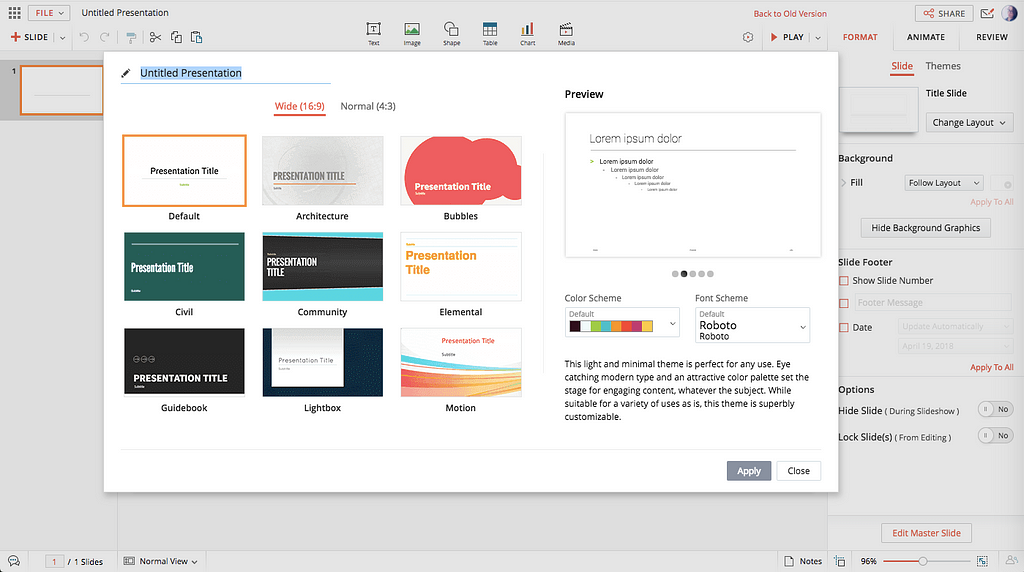This screenshot has width=1024, height=572.
Task: Click the background fill color swatch
Action: coord(1001,183)
